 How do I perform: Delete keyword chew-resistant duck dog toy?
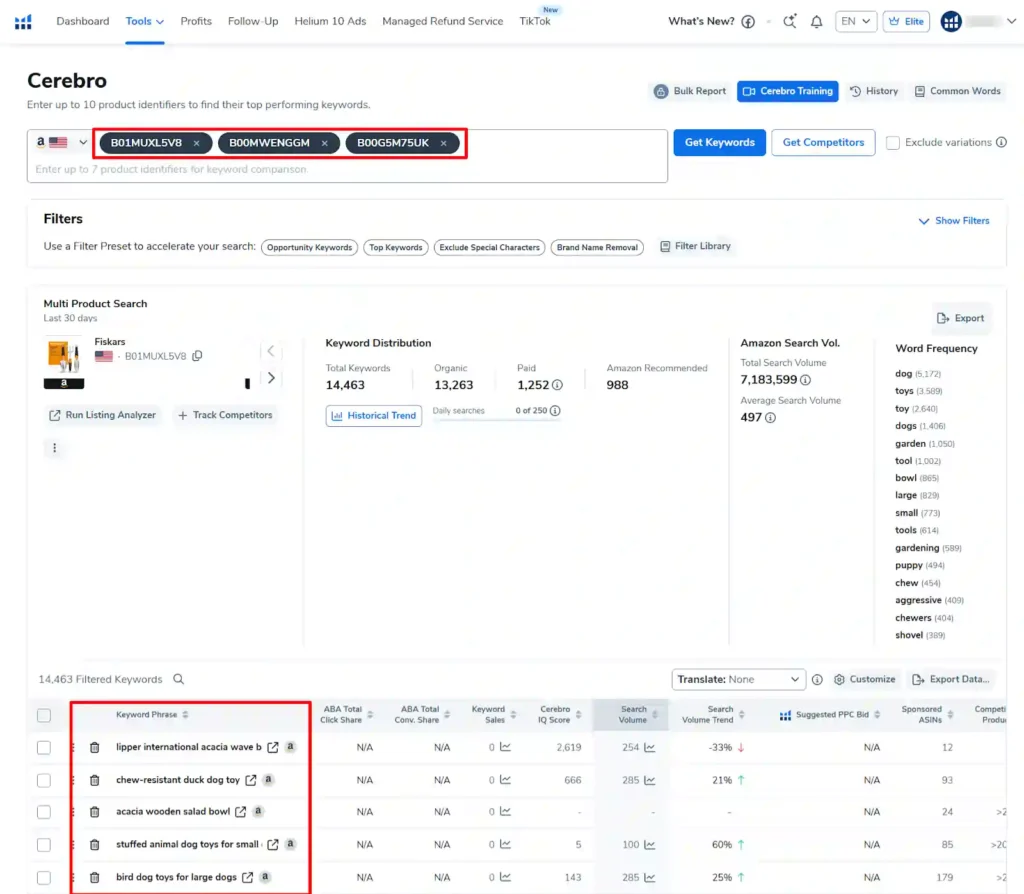95,780
